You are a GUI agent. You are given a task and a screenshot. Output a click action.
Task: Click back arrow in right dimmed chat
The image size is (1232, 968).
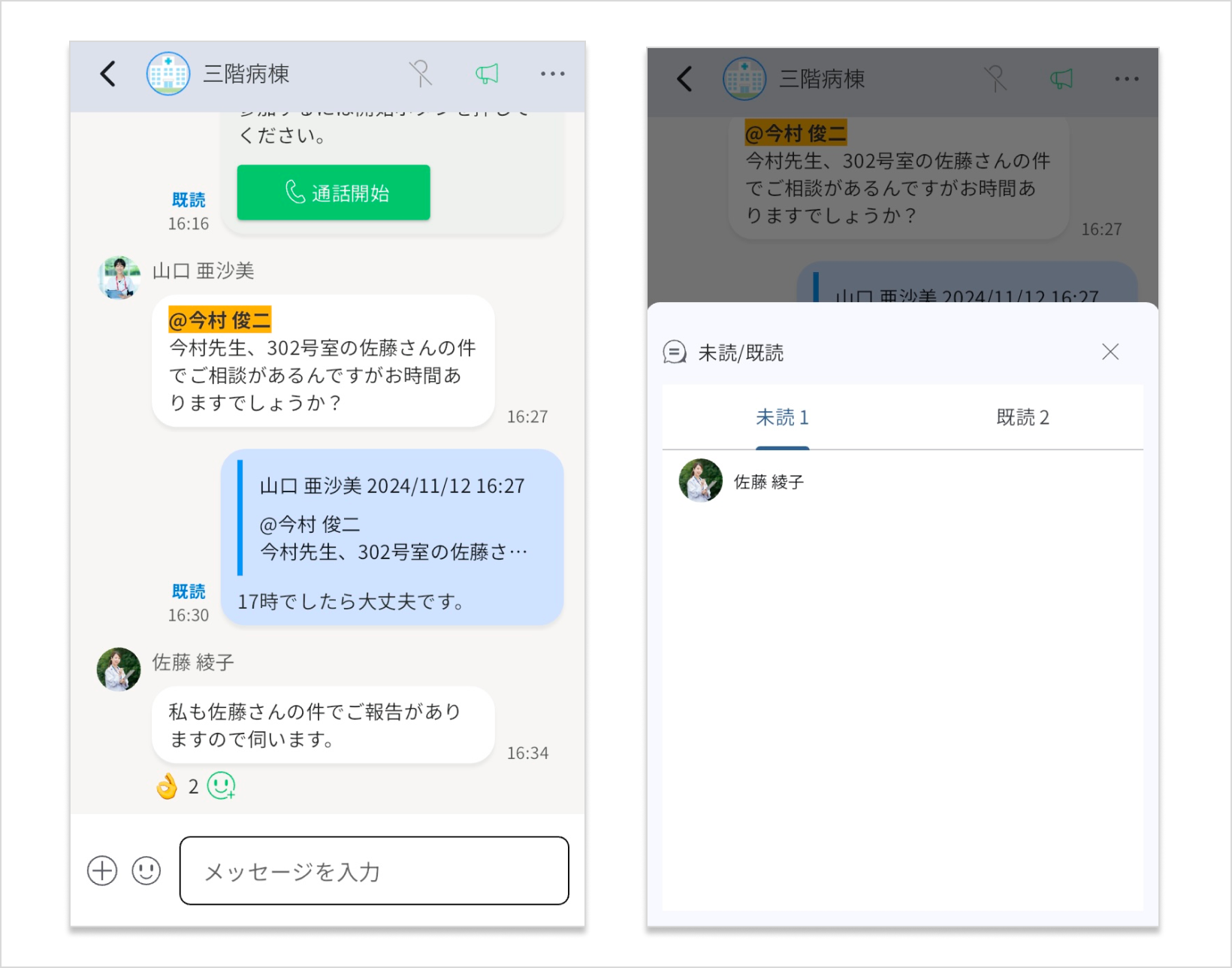click(x=684, y=79)
